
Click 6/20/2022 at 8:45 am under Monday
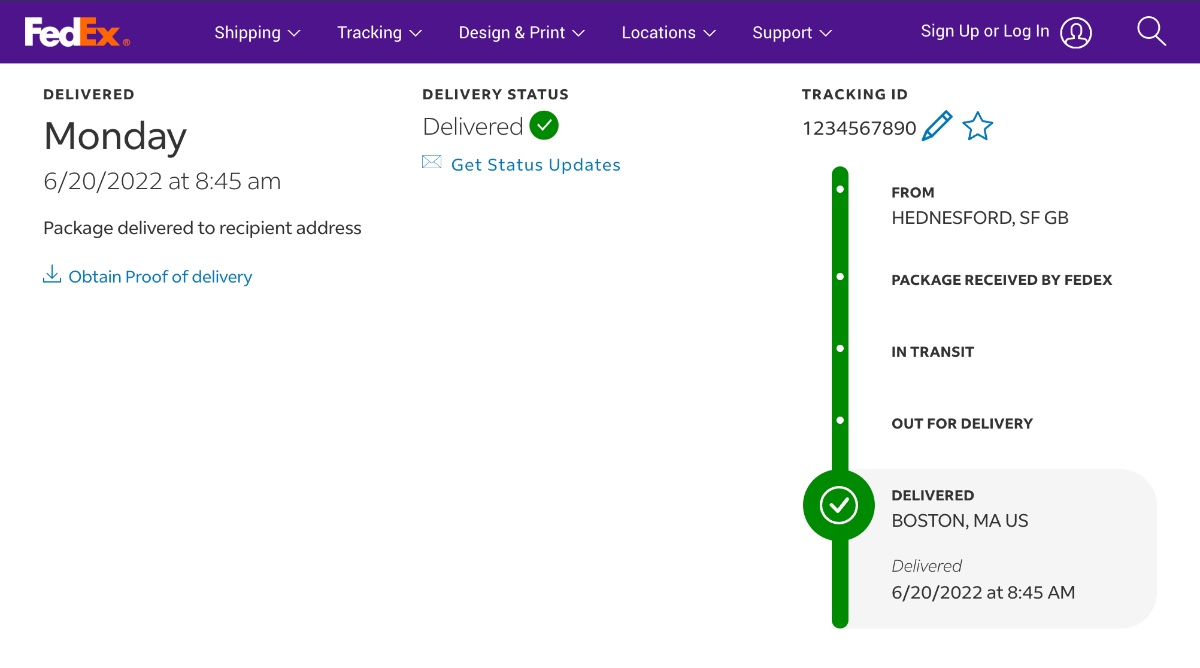click(162, 181)
